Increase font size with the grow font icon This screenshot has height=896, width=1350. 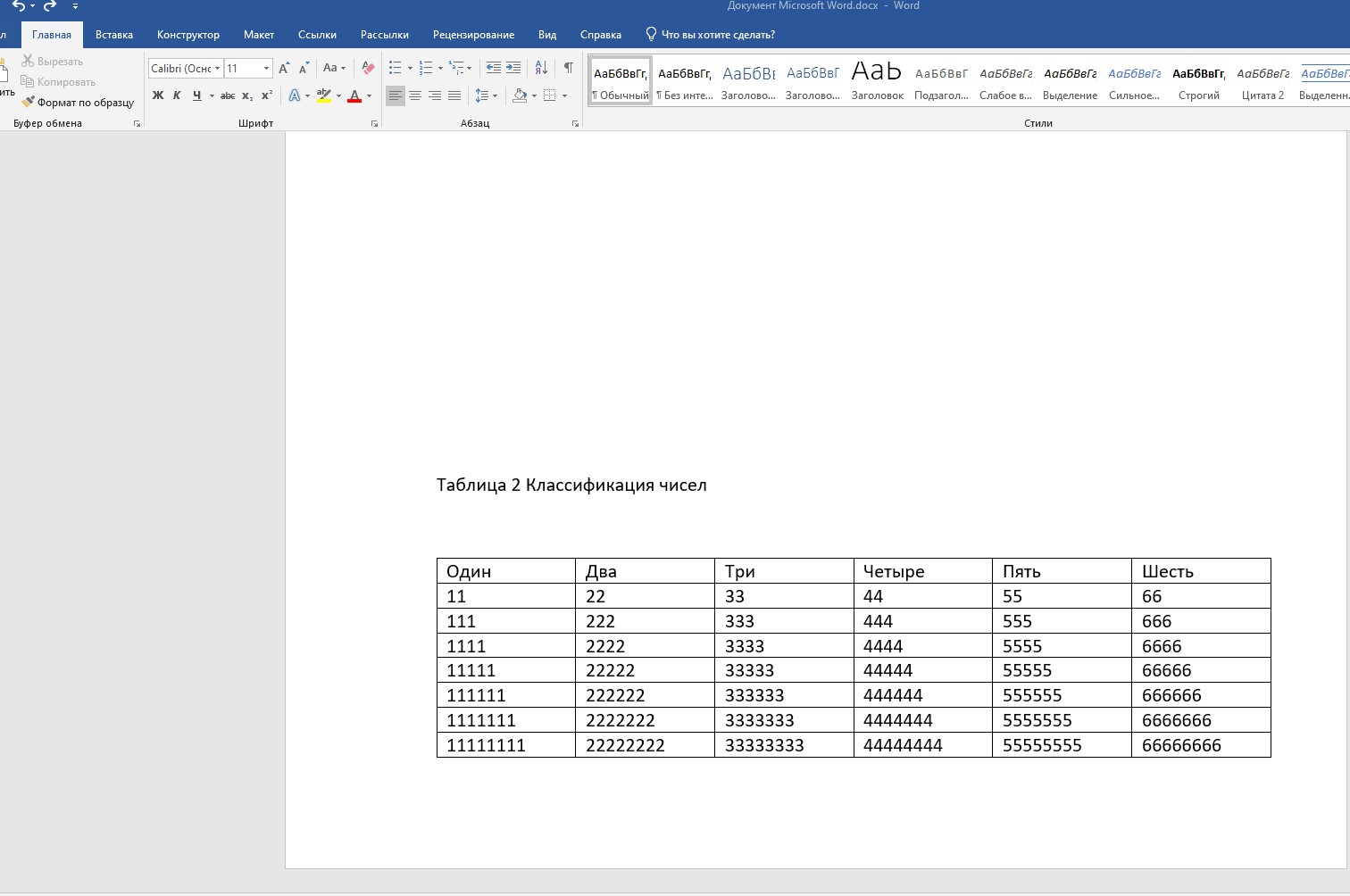[284, 68]
